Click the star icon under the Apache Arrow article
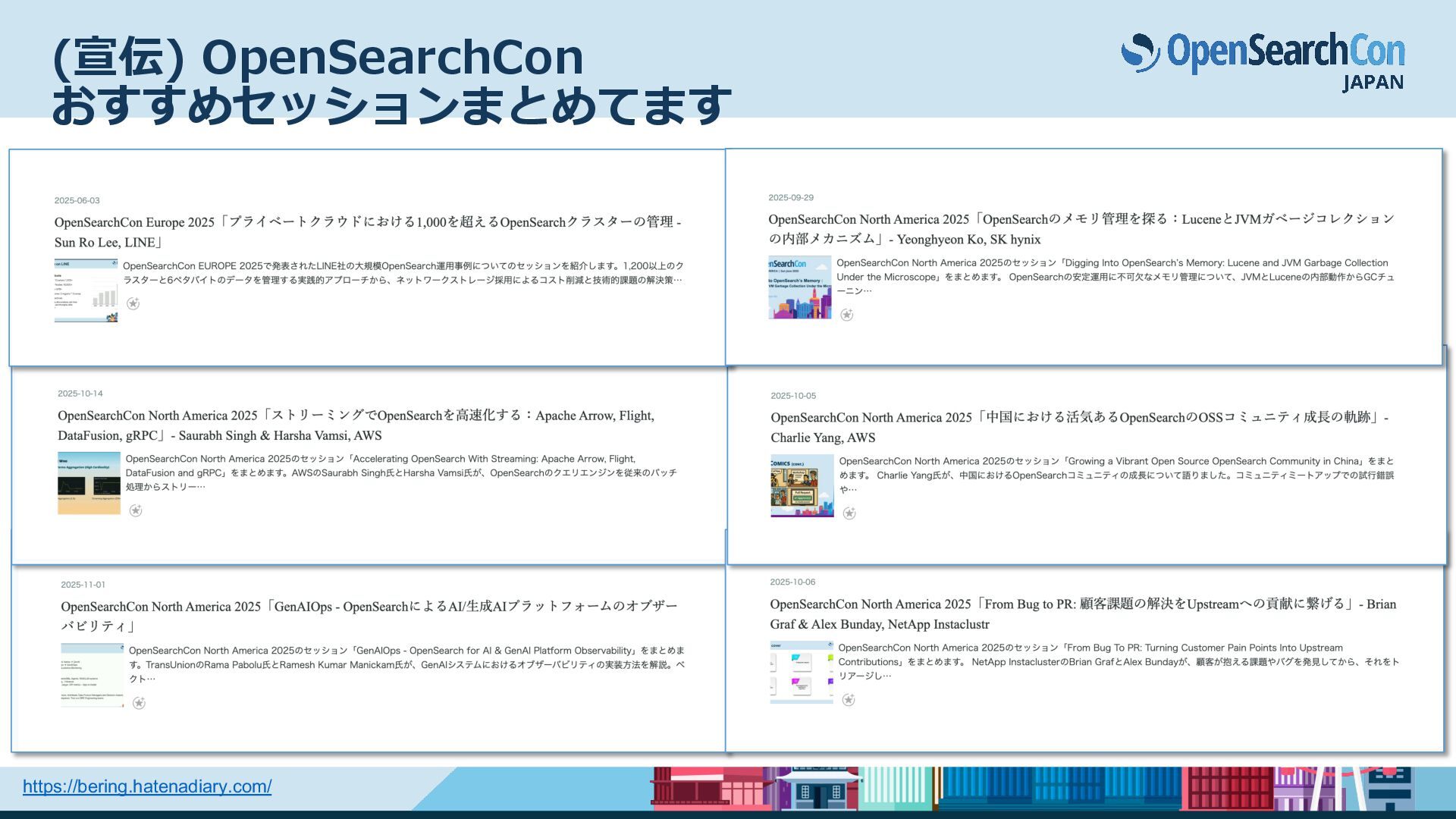This screenshot has width=1456, height=819. point(136,510)
